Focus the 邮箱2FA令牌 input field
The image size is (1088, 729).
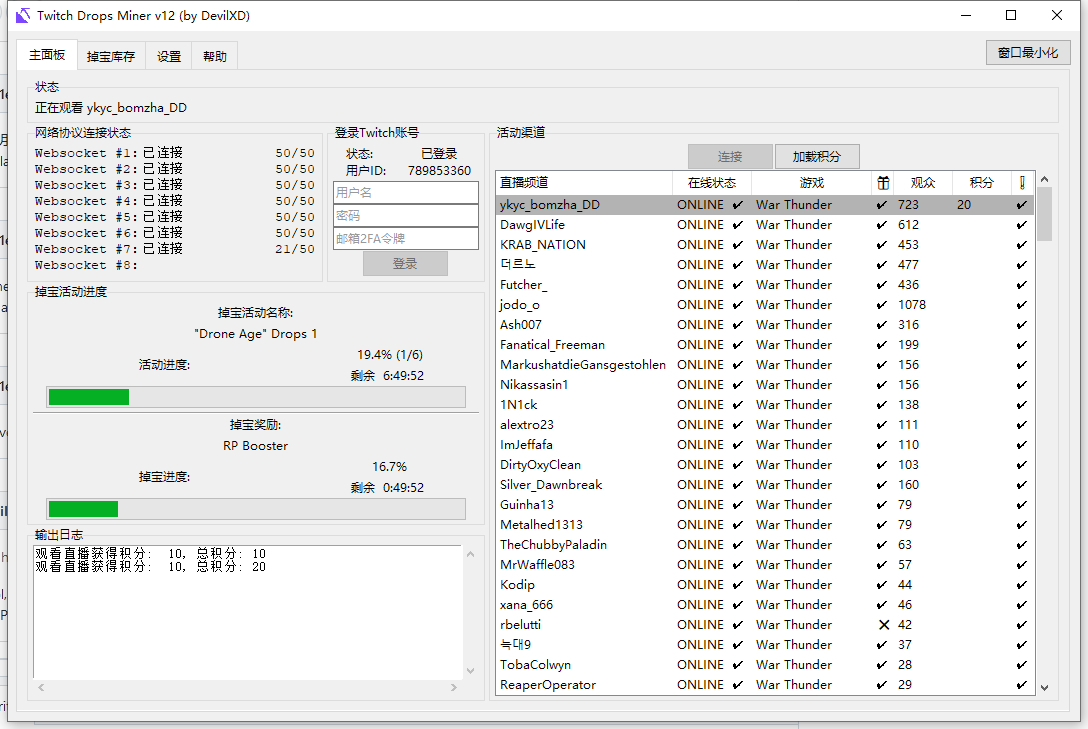click(406, 239)
